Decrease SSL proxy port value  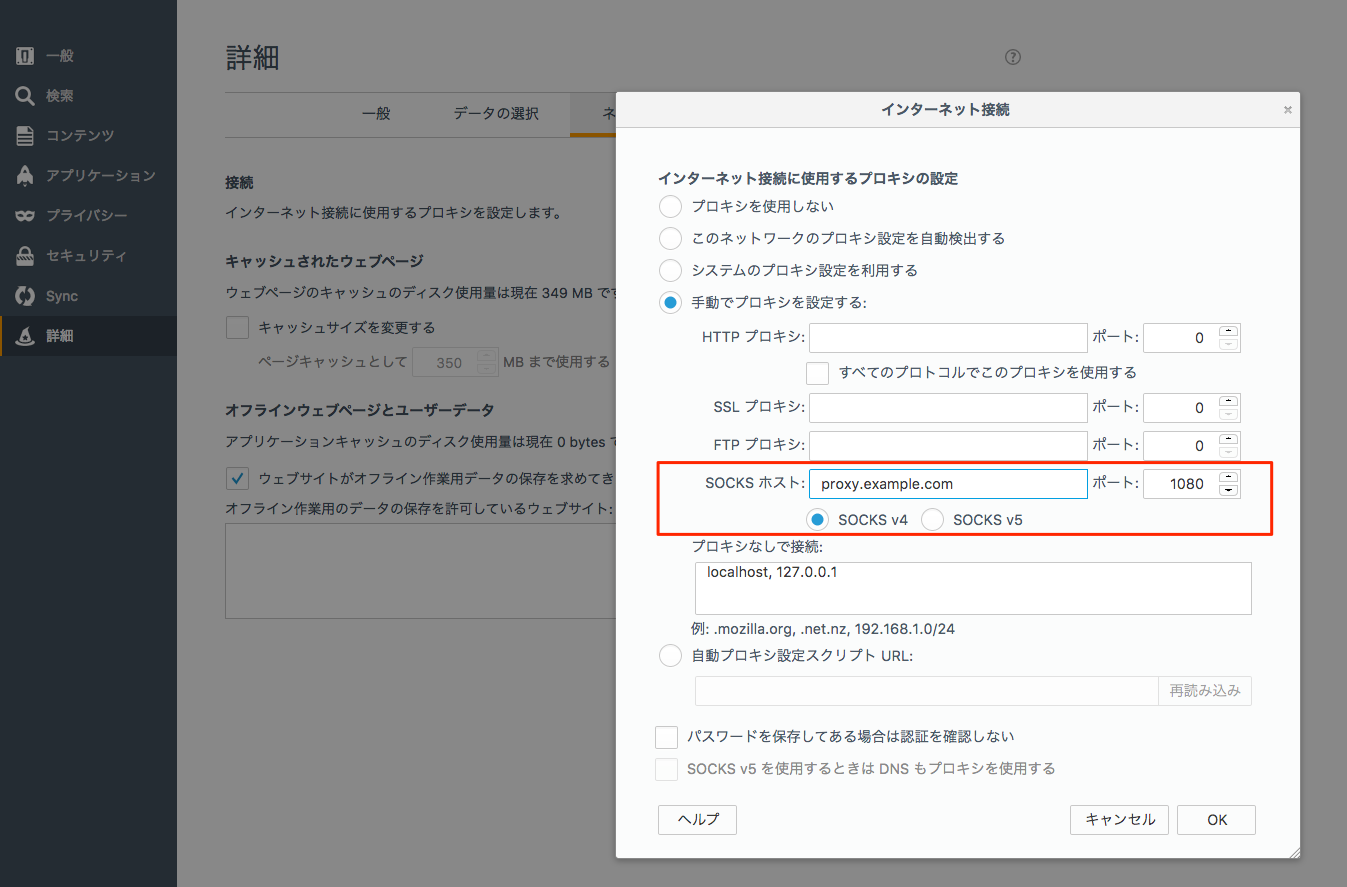tap(1230, 414)
